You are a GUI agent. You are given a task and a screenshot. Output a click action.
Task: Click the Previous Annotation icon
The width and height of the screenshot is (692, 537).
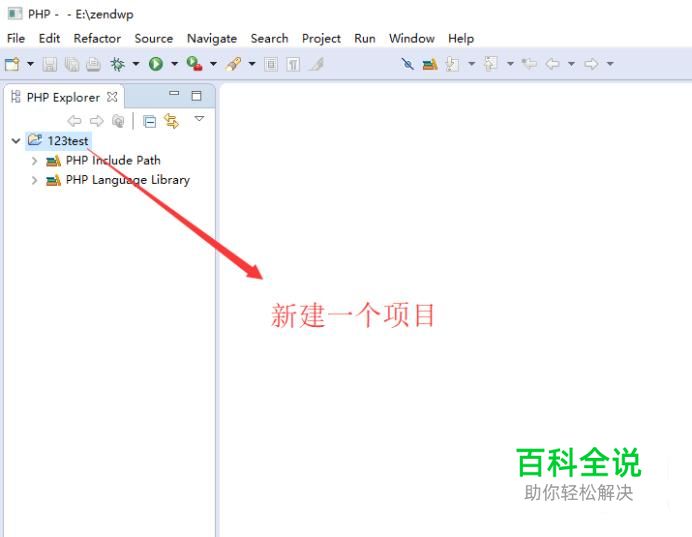point(491,64)
